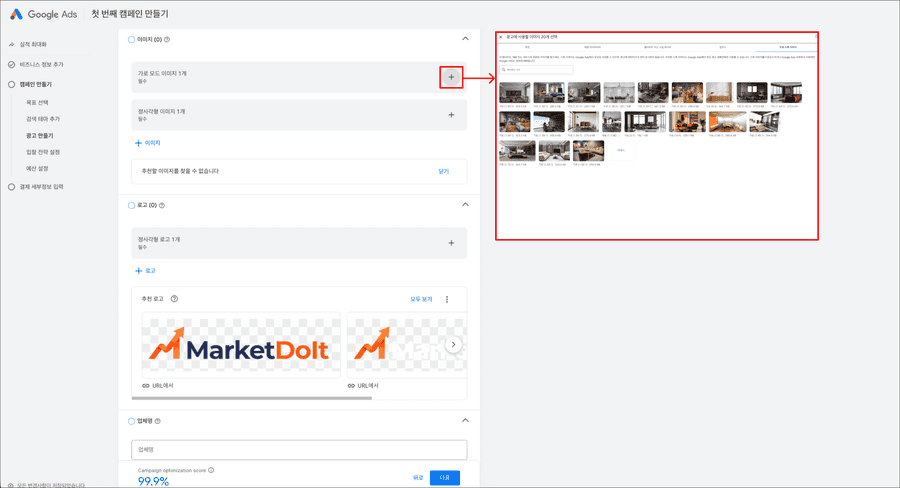
Task: Open the 목표 선택 sub-step
Action: point(37,102)
